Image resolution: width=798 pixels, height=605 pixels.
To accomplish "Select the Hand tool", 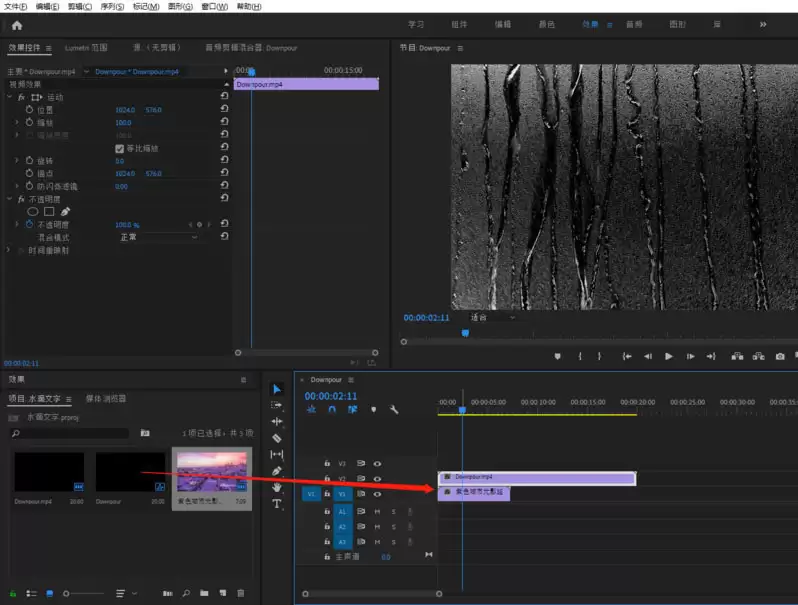I will [277, 487].
